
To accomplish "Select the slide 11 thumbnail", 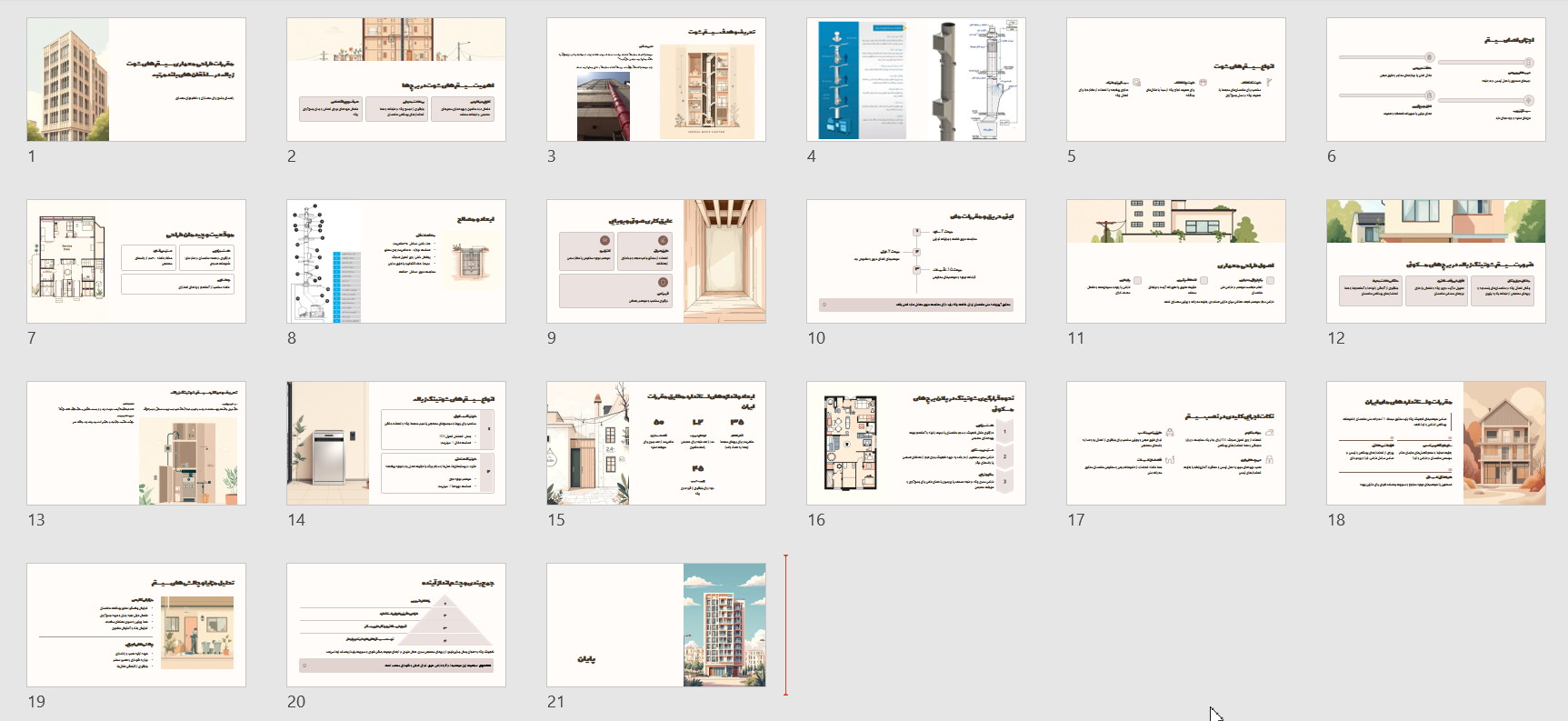I will pyautogui.click(x=1176, y=261).
